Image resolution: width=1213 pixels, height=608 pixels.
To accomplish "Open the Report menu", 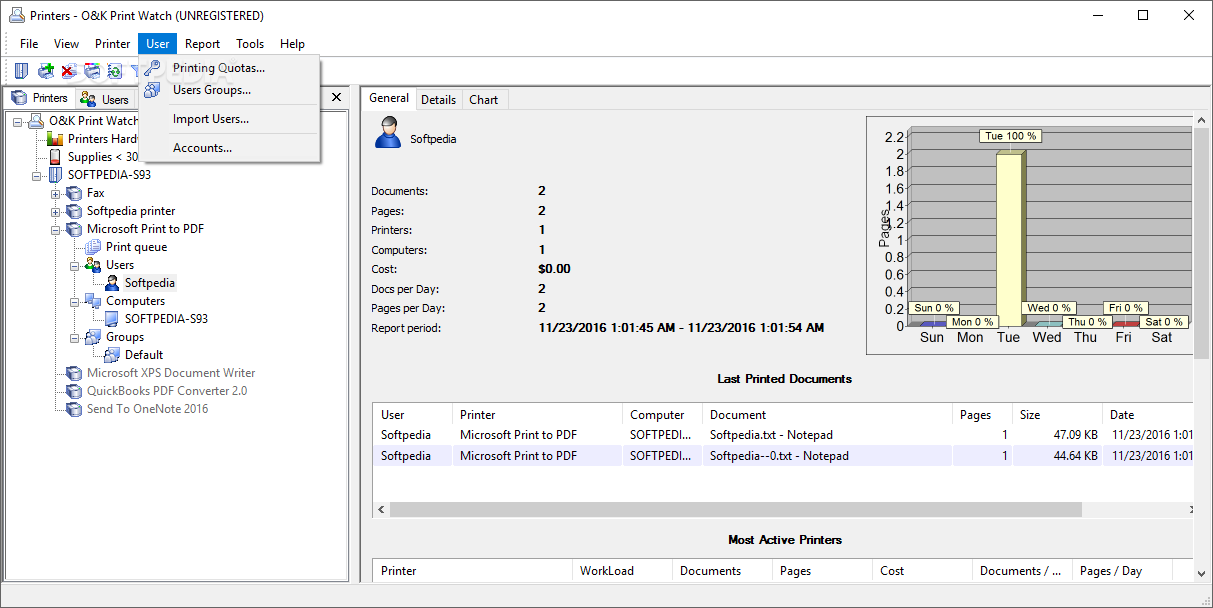I will (x=202, y=44).
